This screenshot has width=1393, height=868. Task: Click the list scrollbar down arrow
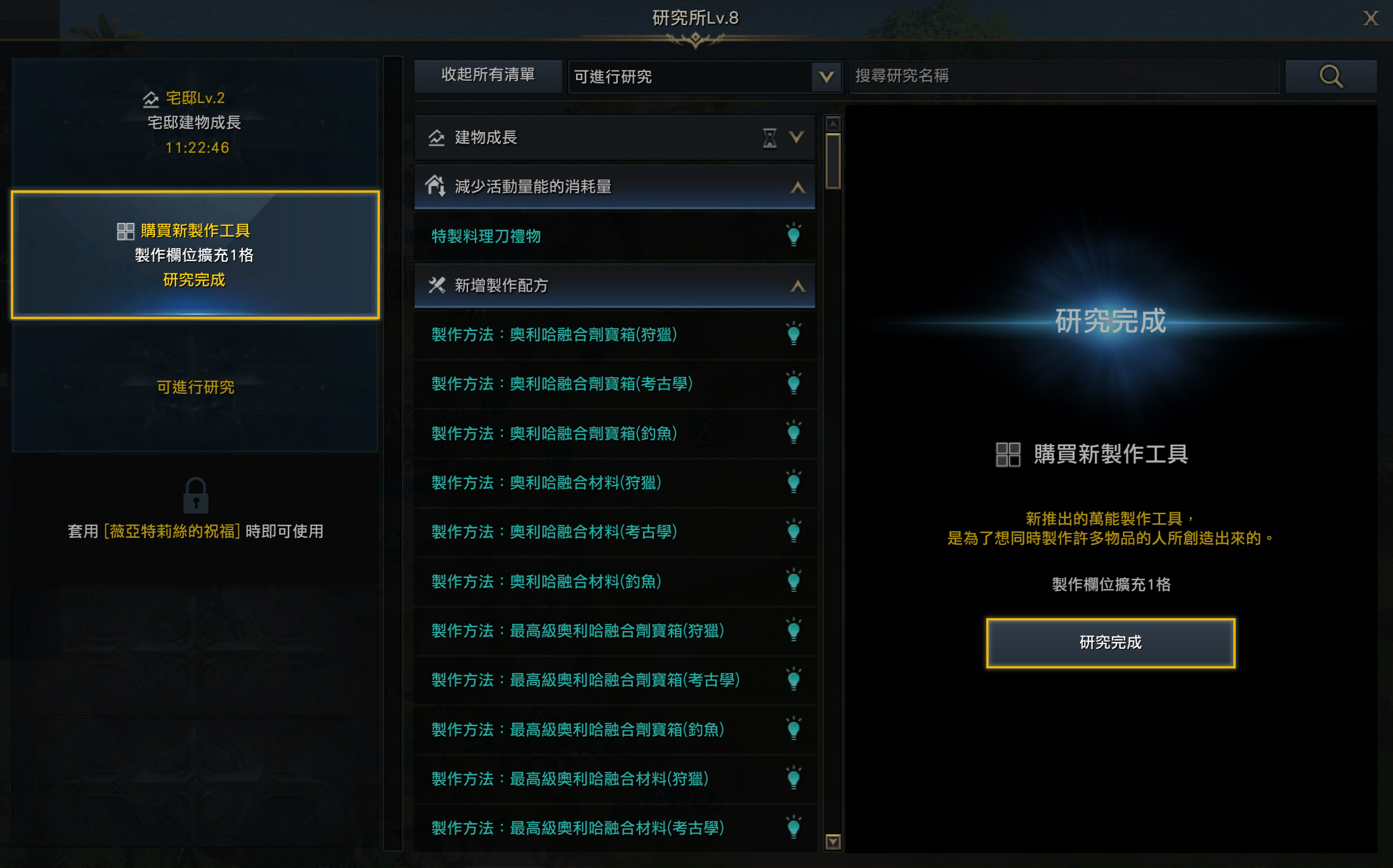point(832,842)
